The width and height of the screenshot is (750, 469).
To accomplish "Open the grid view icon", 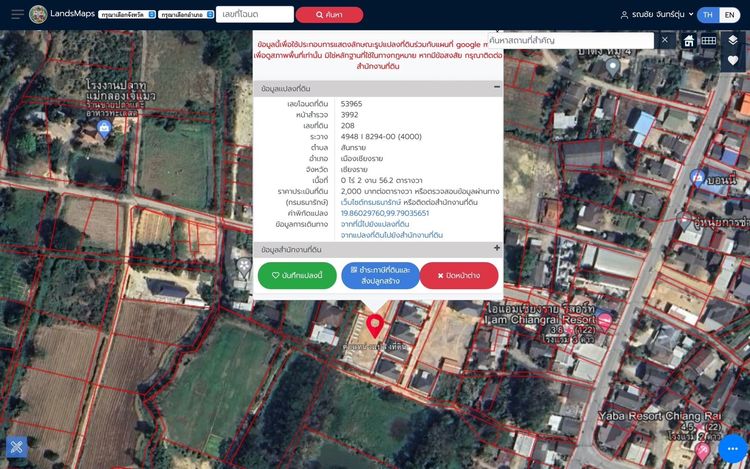I will point(708,41).
